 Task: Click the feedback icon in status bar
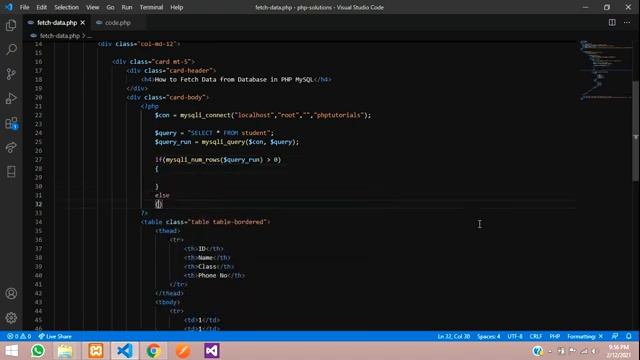tap(615, 336)
